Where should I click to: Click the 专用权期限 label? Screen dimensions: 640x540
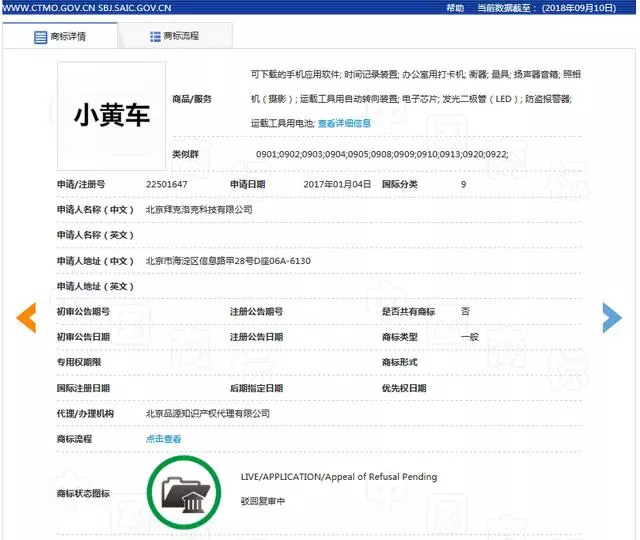(x=79, y=362)
